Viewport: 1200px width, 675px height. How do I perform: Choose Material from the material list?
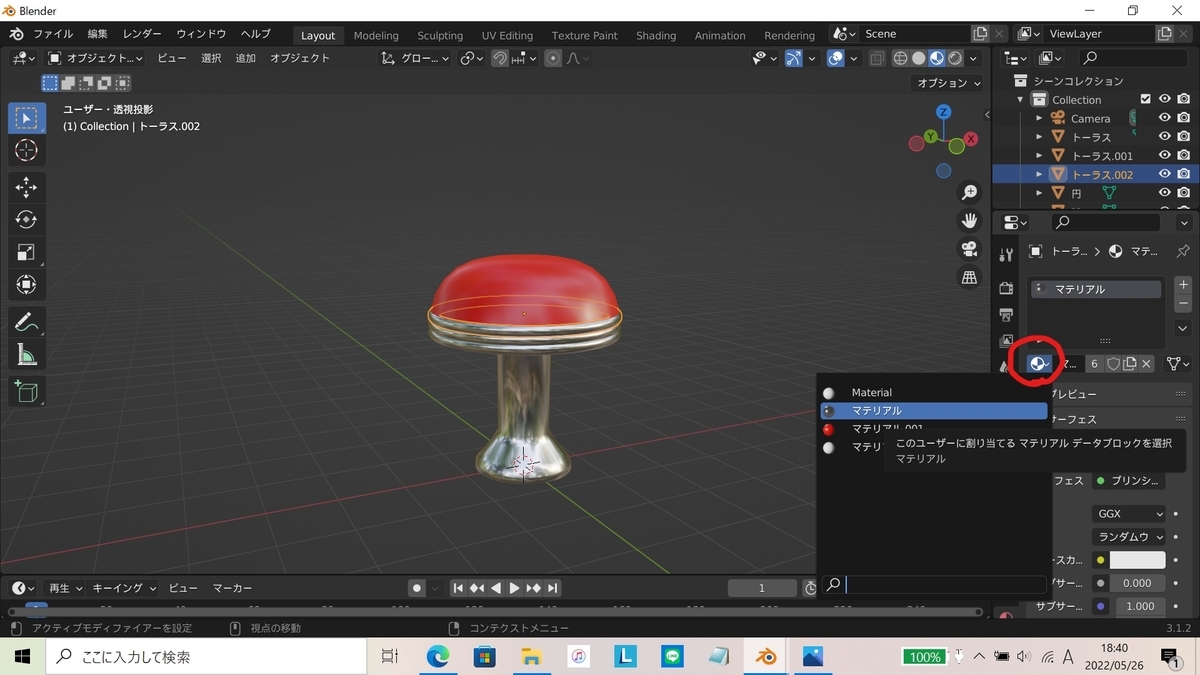[871, 393]
